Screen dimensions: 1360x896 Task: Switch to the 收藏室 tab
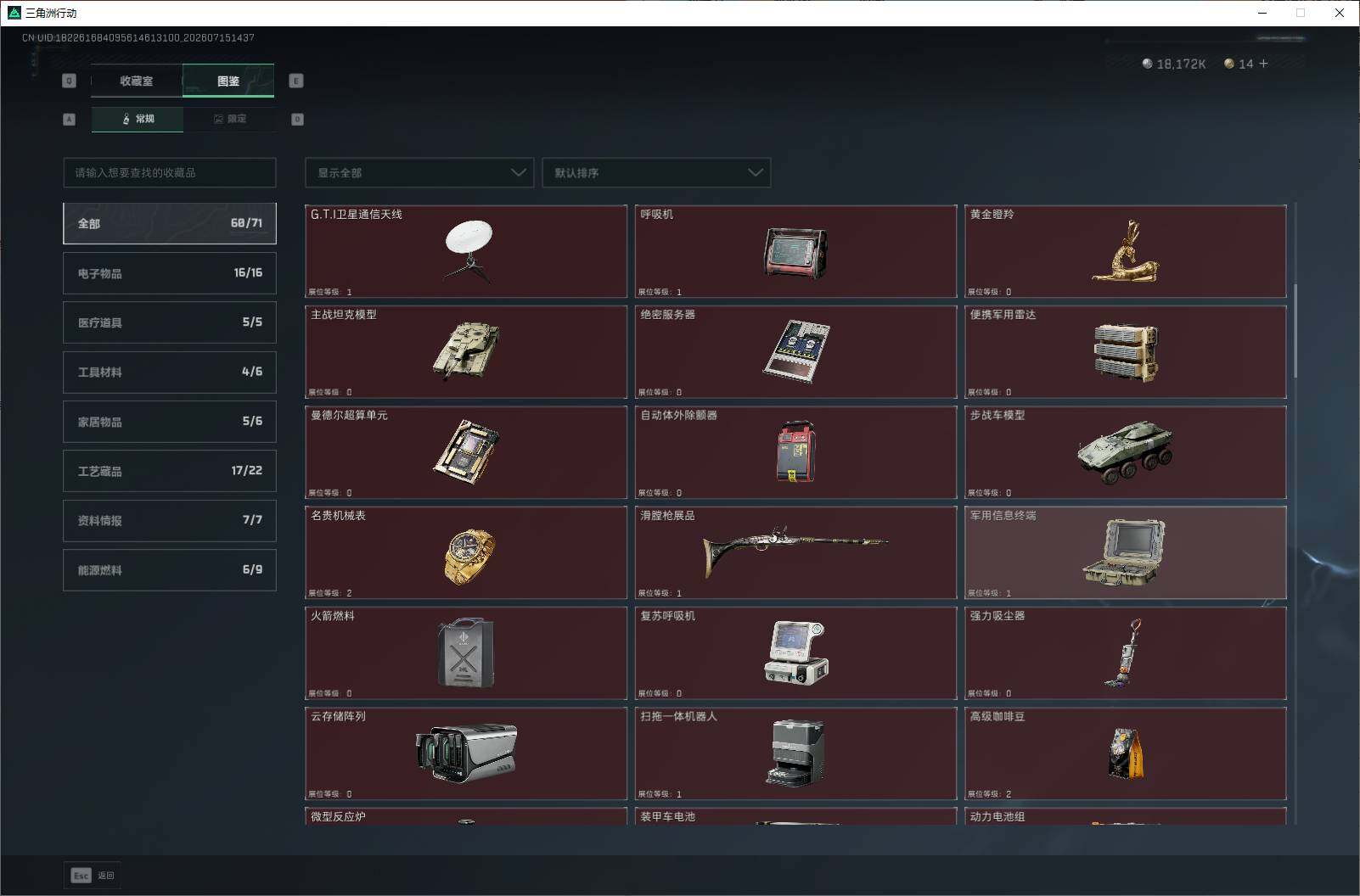tap(137, 81)
